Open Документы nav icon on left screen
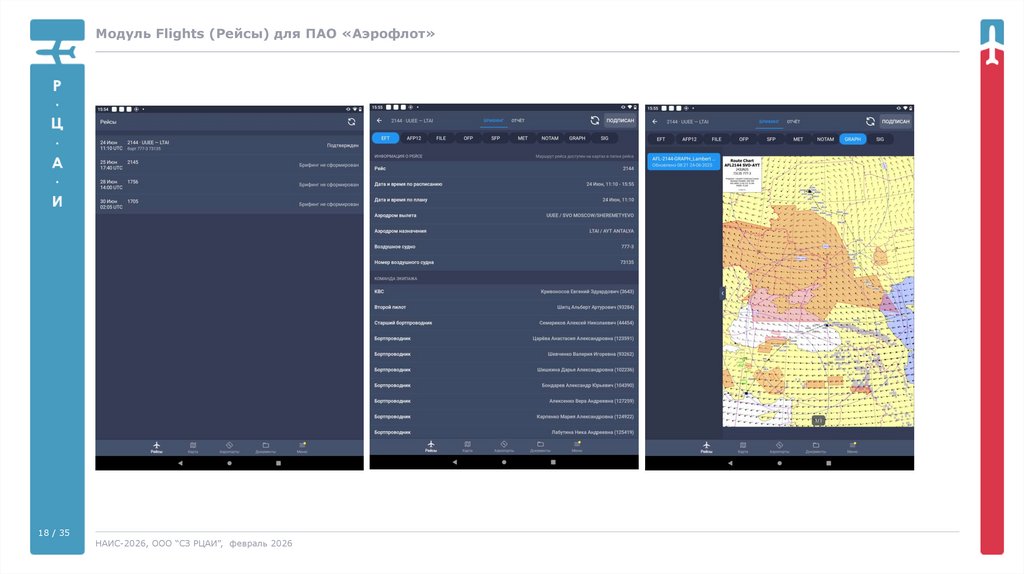1024x574 pixels. (x=265, y=447)
